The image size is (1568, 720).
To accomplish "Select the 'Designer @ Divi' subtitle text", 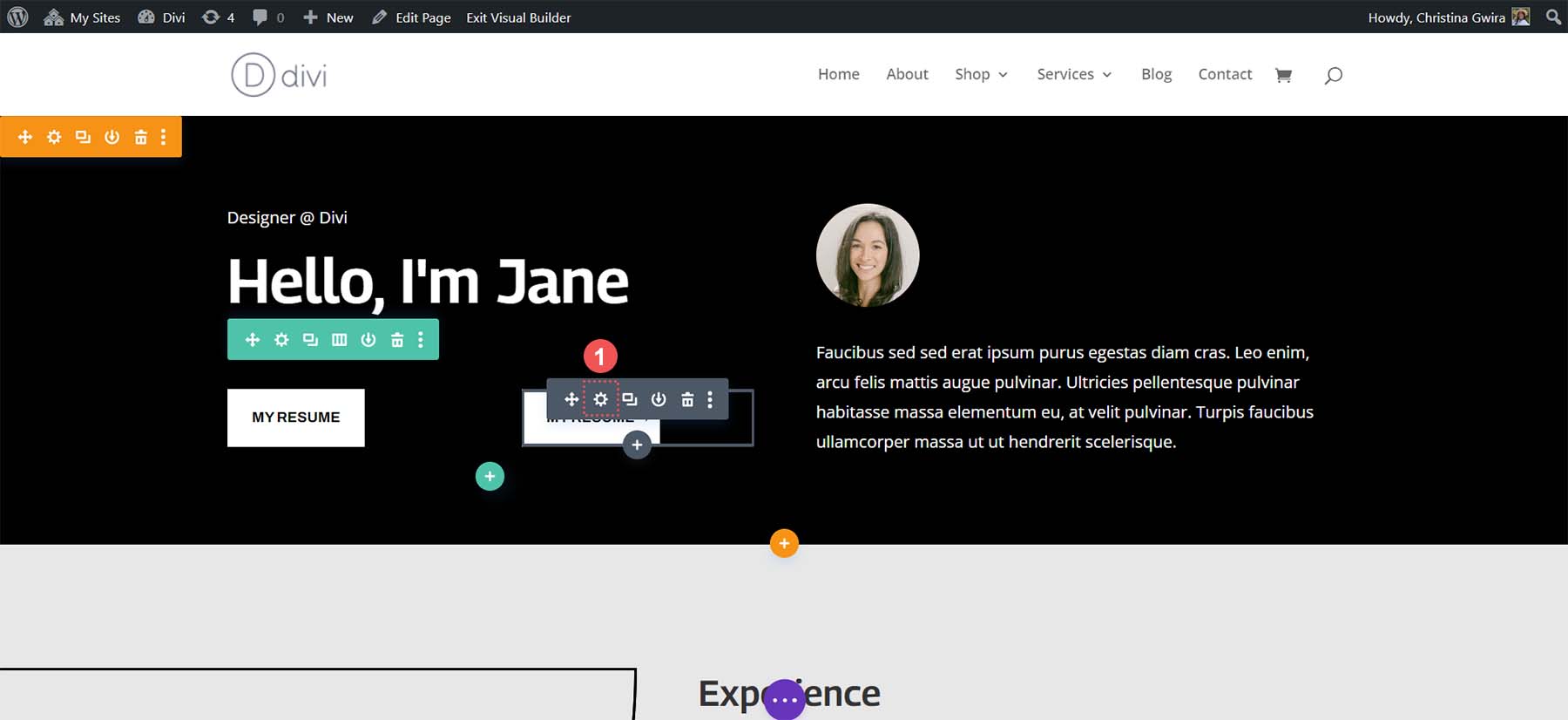I will click(x=287, y=217).
